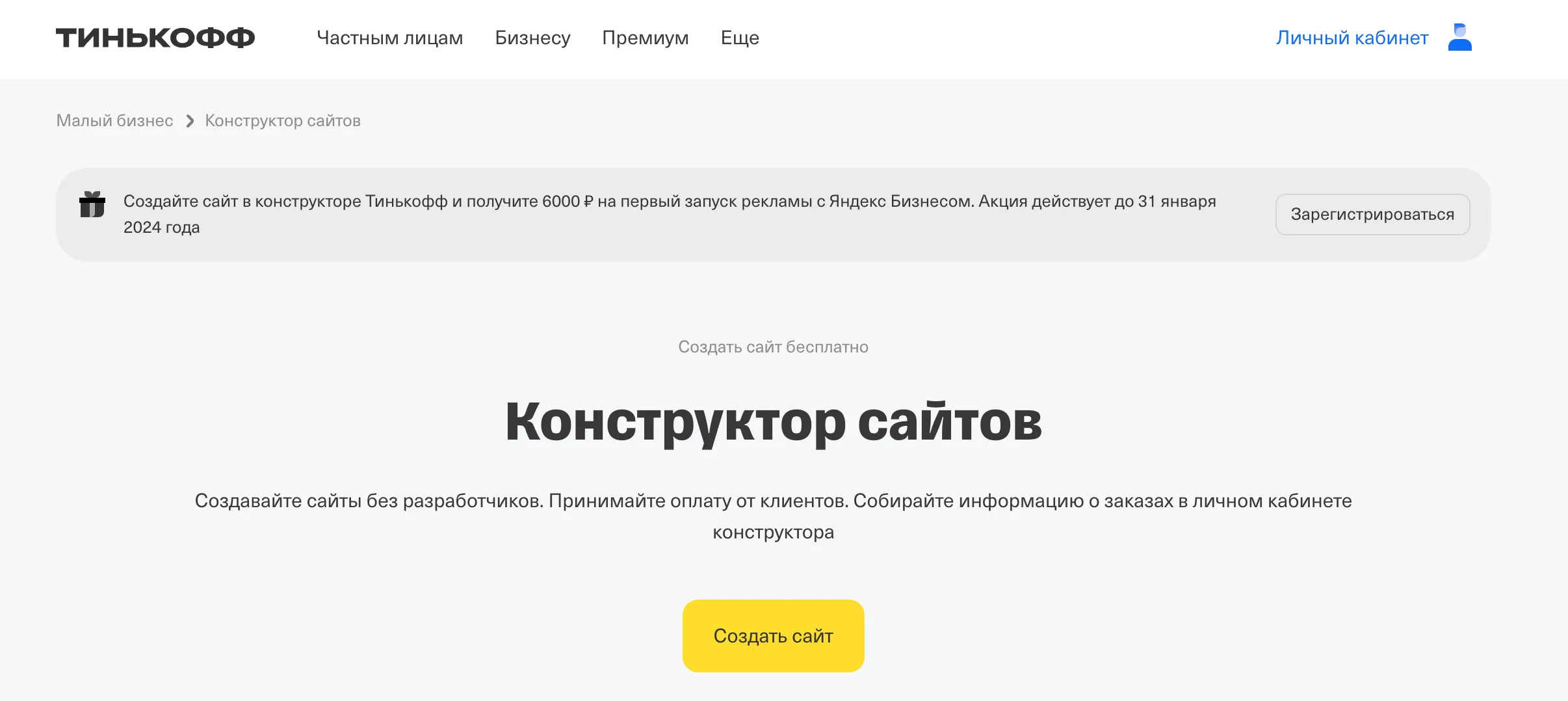Click the Тинькофф logo
Screen dimensions: 1568x701
[155, 37]
